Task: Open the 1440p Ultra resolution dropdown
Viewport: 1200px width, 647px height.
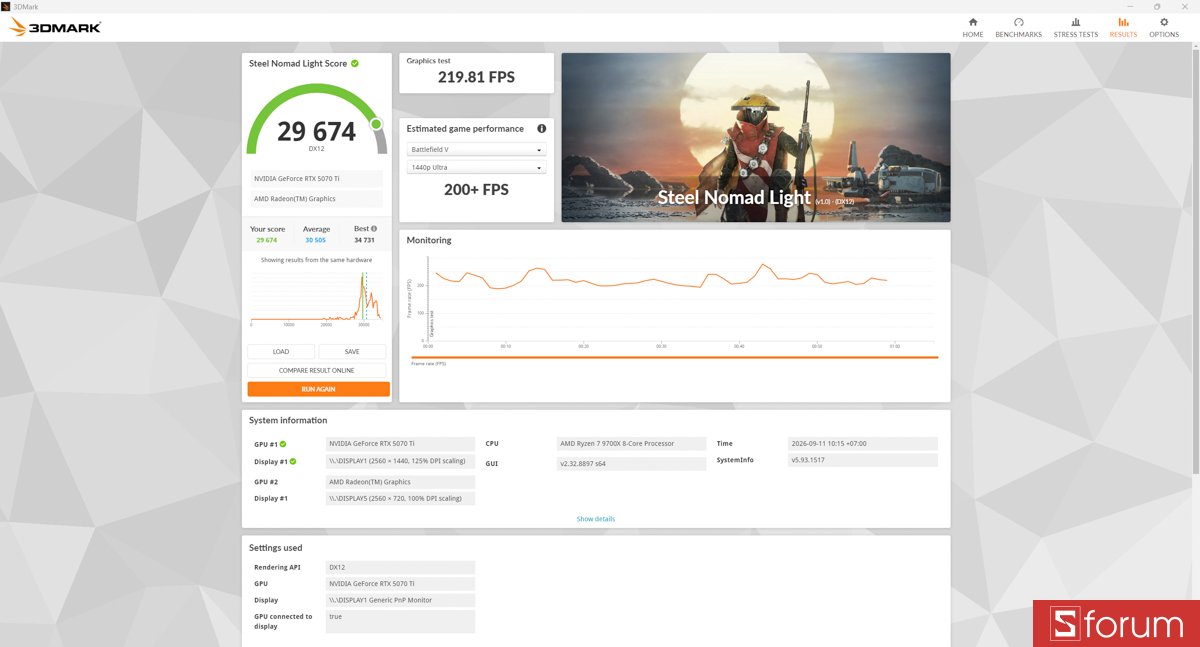Action: 476,168
